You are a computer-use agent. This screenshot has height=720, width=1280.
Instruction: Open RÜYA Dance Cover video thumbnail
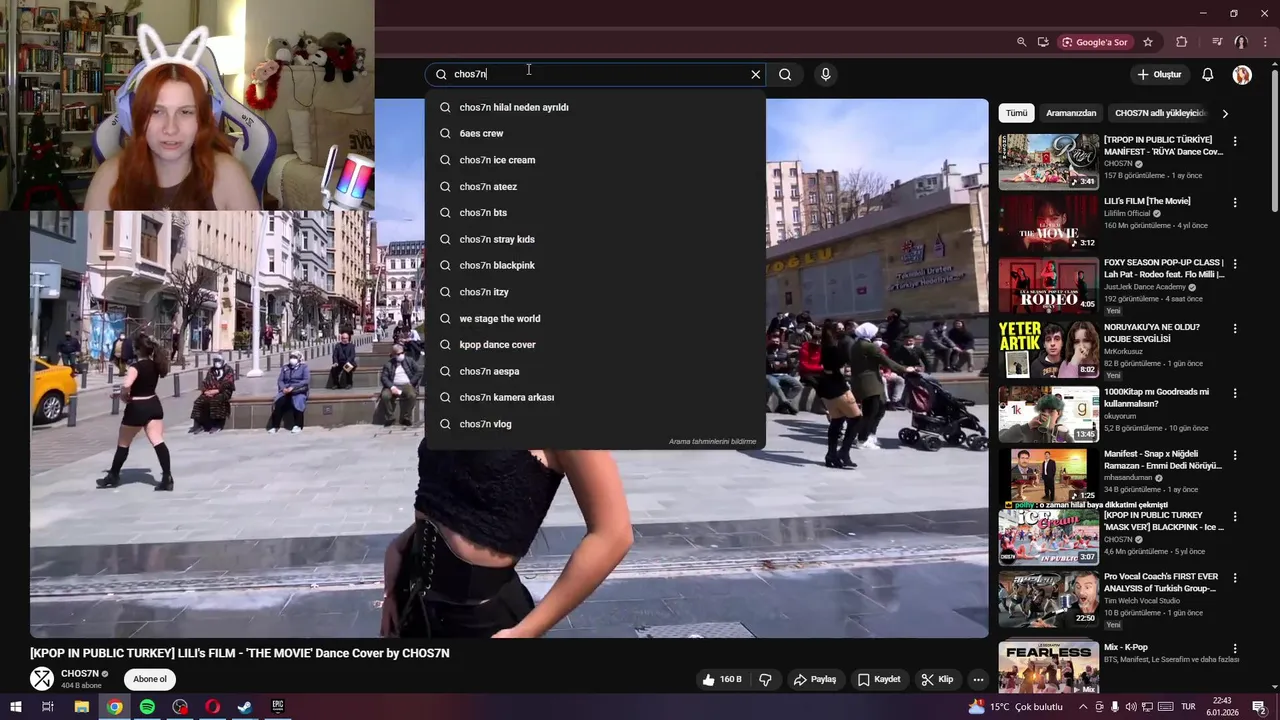coord(1048,161)
